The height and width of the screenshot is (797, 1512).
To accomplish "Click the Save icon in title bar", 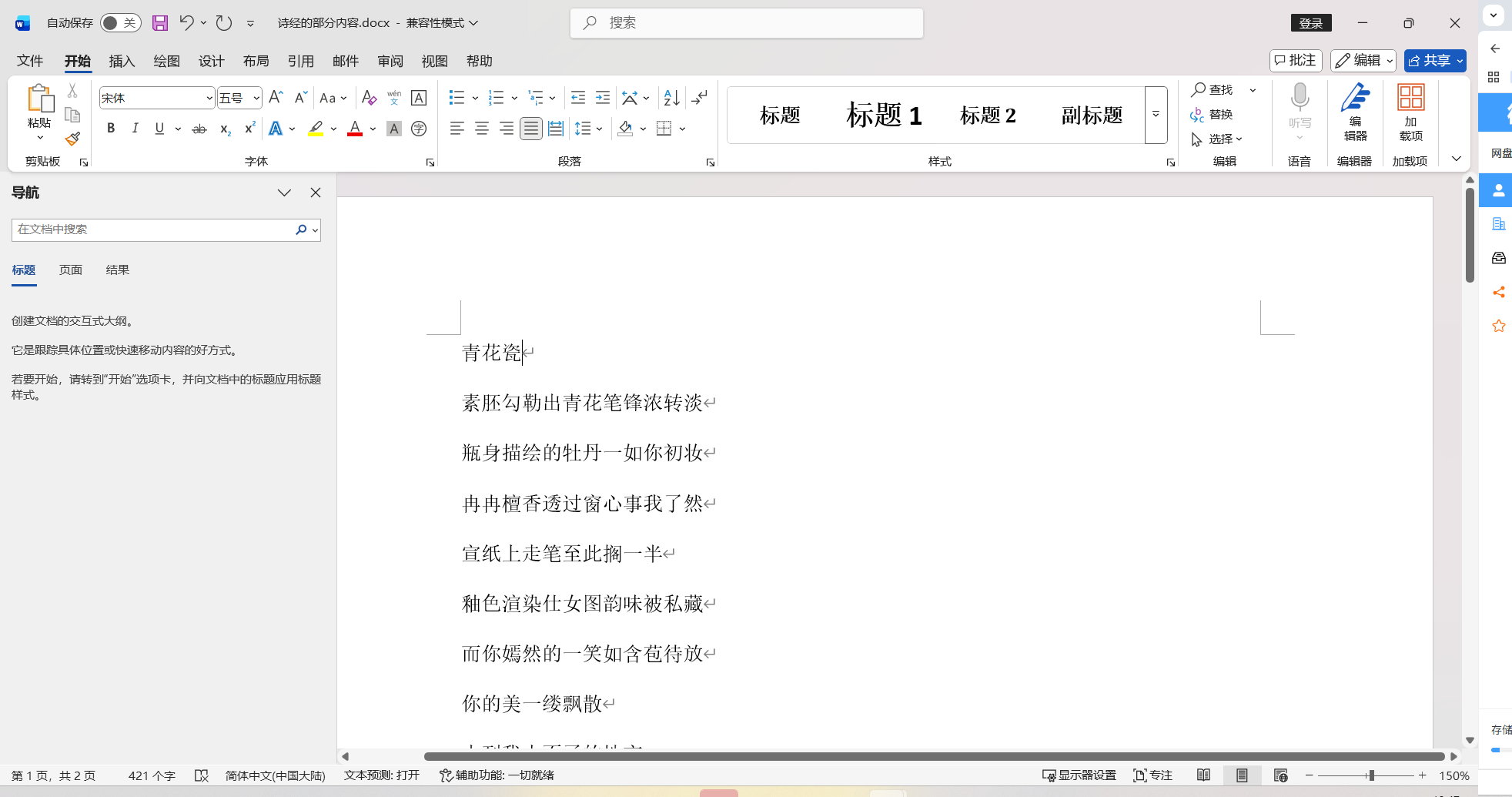I will coord(160,23).
